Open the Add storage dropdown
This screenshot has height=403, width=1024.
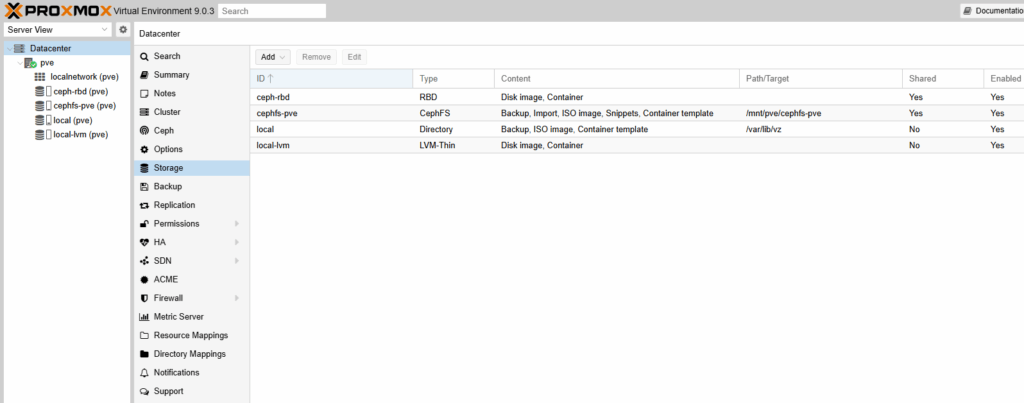coord(273,57)
